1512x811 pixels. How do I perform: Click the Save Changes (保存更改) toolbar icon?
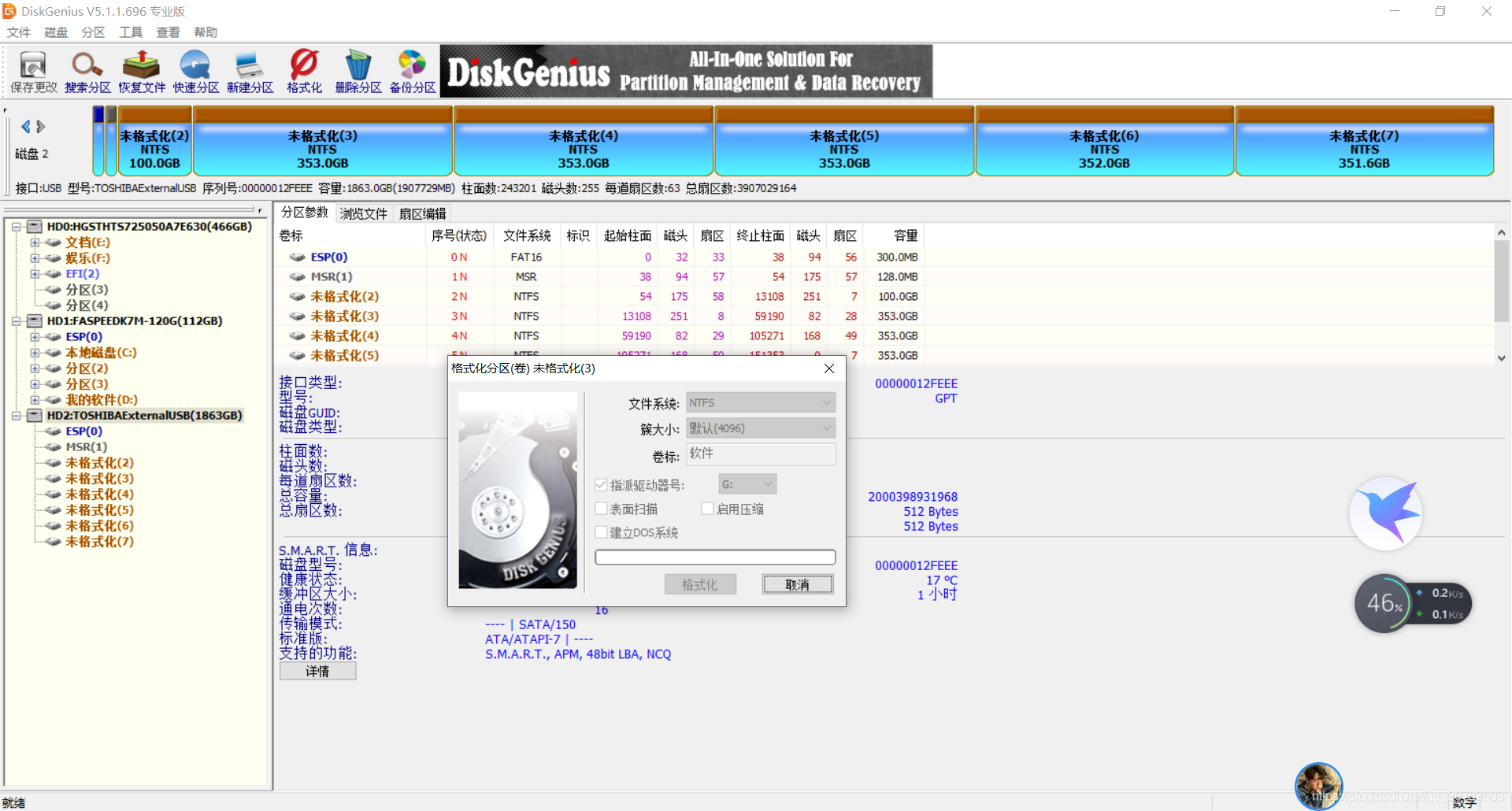pos(33,72)
